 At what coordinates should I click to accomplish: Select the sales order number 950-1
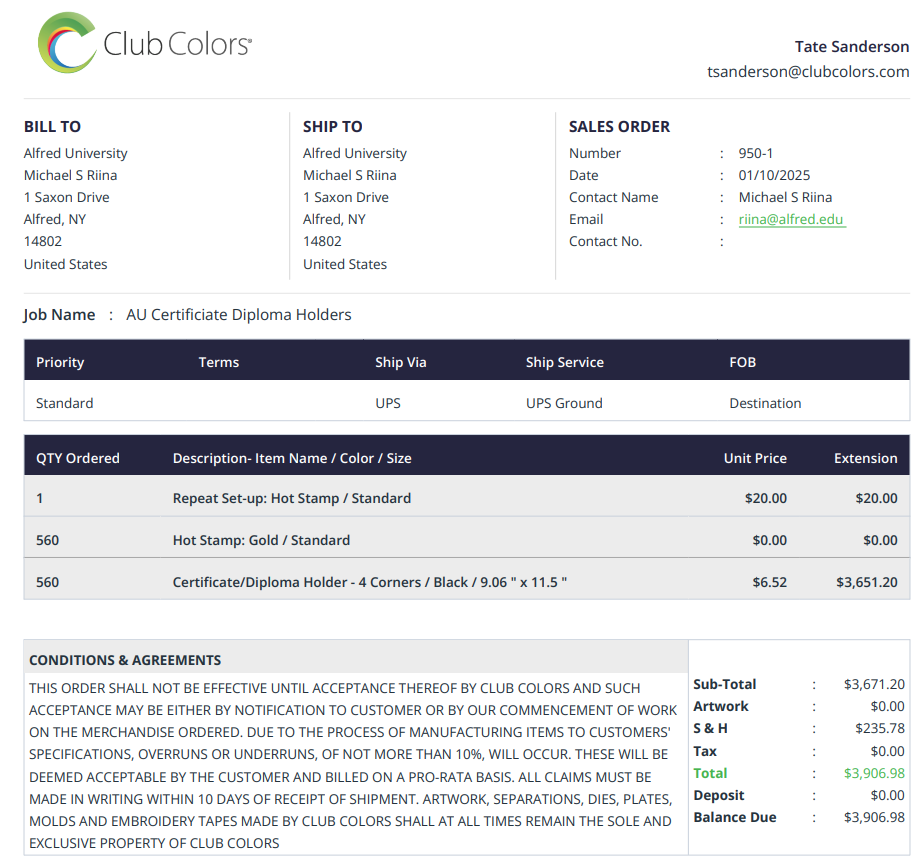[756, 153]
